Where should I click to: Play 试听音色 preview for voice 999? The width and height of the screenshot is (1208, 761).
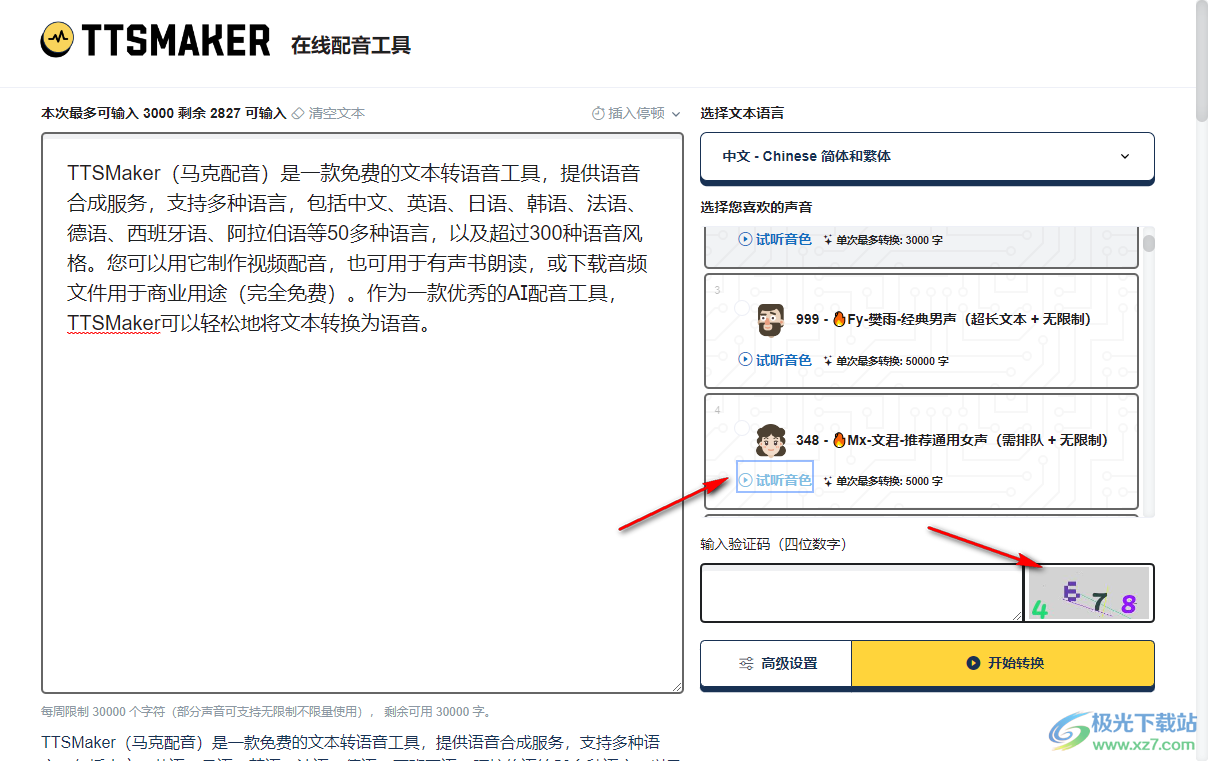coord(775,360)
